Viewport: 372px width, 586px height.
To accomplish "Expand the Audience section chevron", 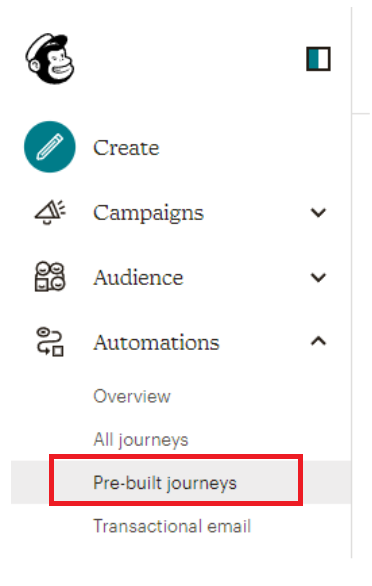I will click(x=319, y=278).
